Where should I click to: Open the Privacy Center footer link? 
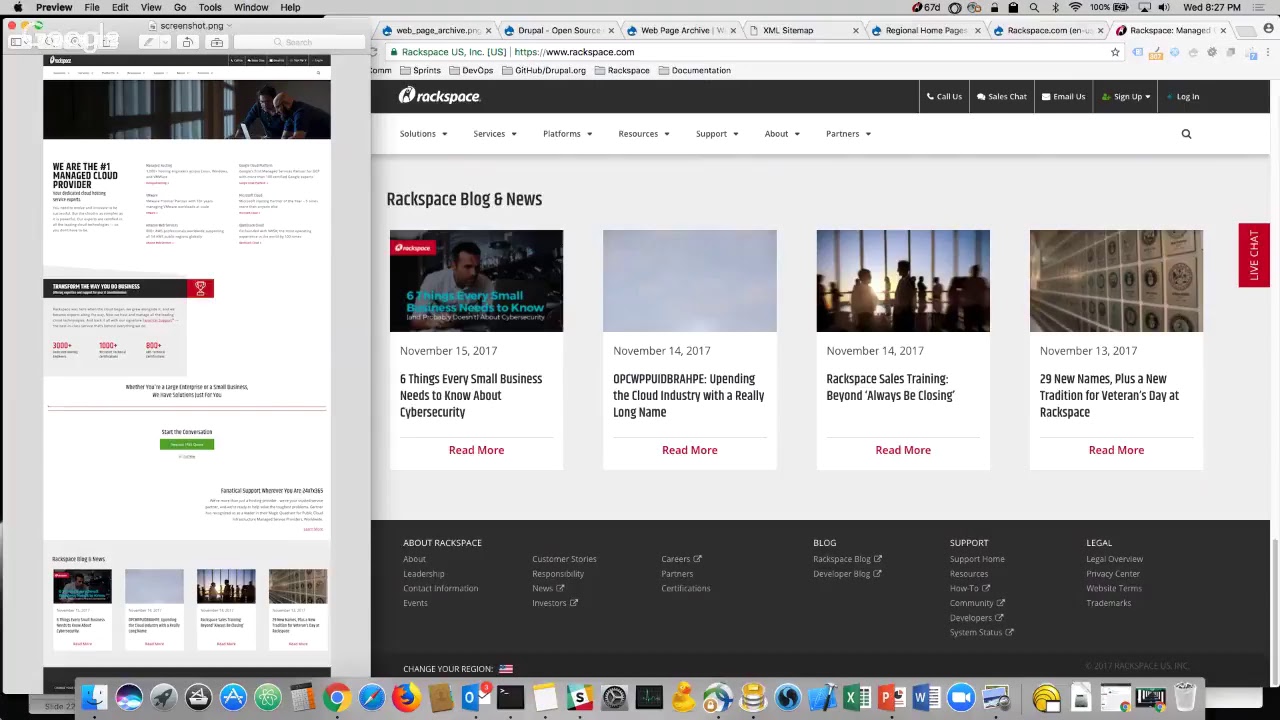pyautogui.click(x=1112, y=574)
